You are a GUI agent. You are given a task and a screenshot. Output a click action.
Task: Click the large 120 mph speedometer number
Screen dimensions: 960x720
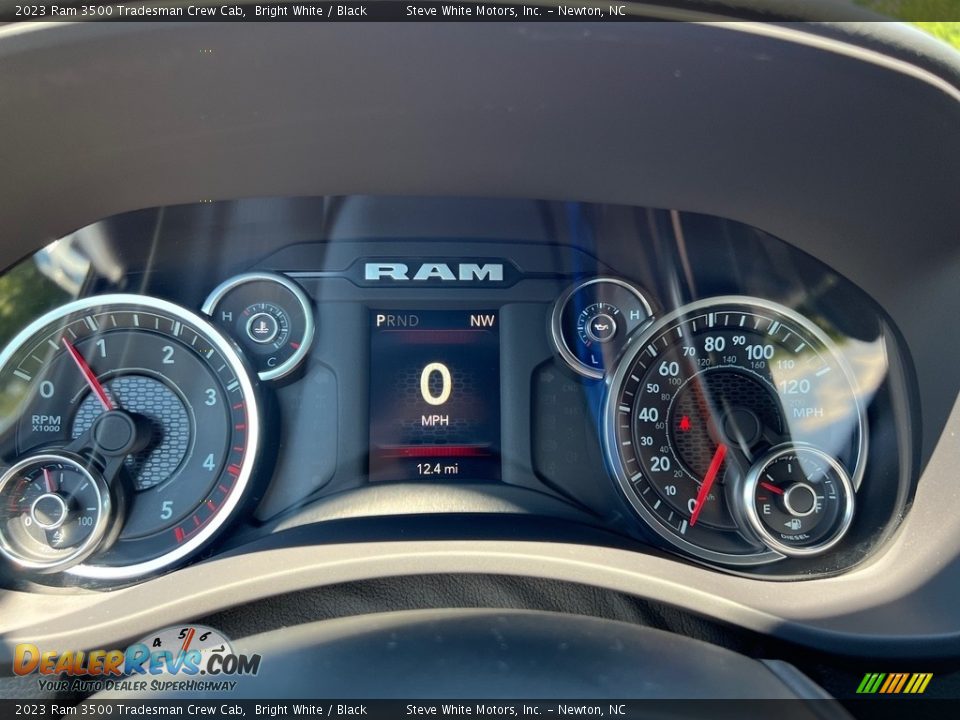coord(795,386)
